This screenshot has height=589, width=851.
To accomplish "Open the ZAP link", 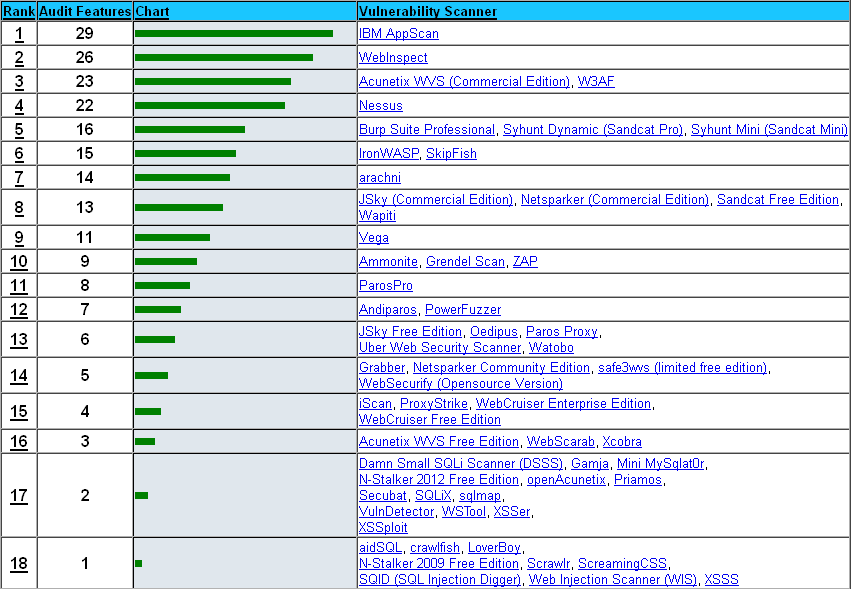I will (525, 262).
